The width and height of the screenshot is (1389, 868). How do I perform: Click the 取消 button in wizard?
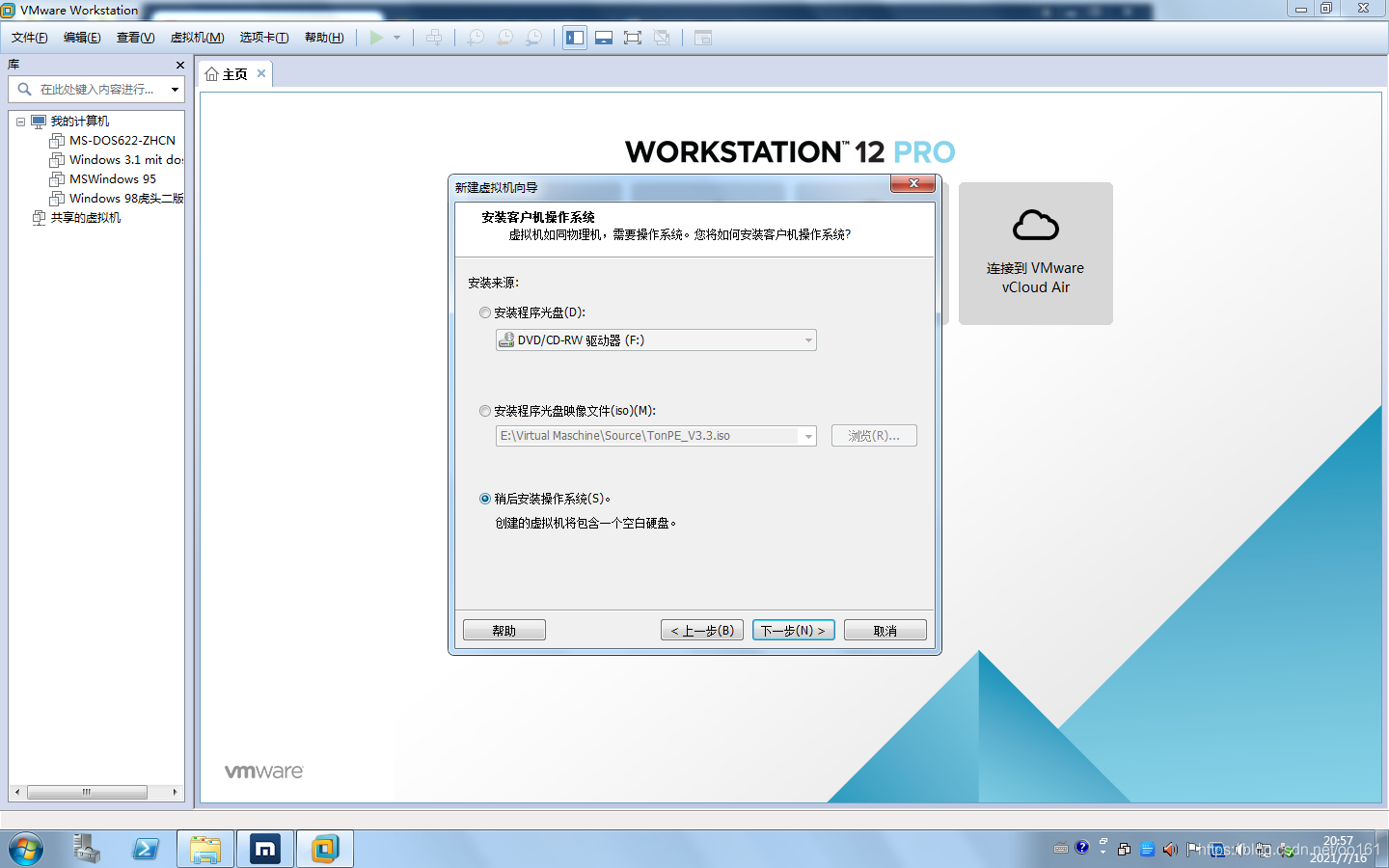pyautogui.click(x=885, y=630)
